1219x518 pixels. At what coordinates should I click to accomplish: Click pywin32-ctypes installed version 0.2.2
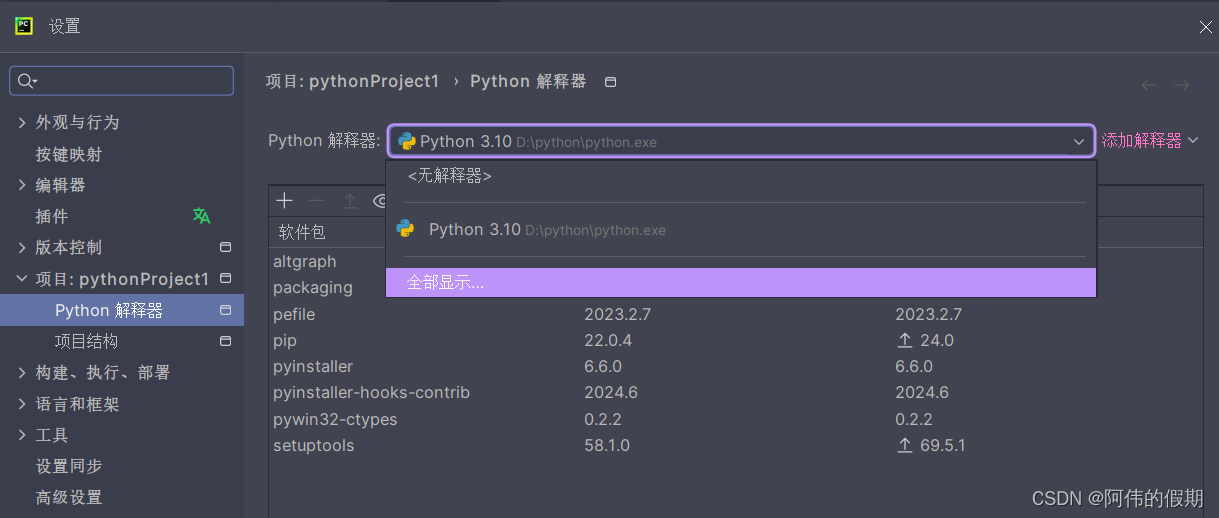(x=603, y=419)
